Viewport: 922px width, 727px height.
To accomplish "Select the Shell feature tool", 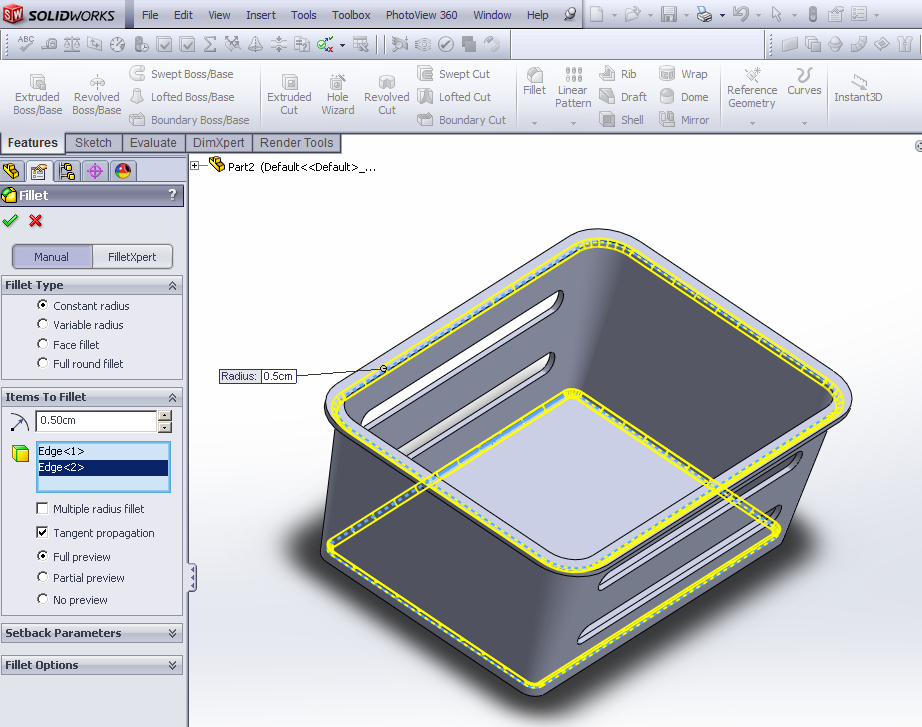I will tap(621, 120).
